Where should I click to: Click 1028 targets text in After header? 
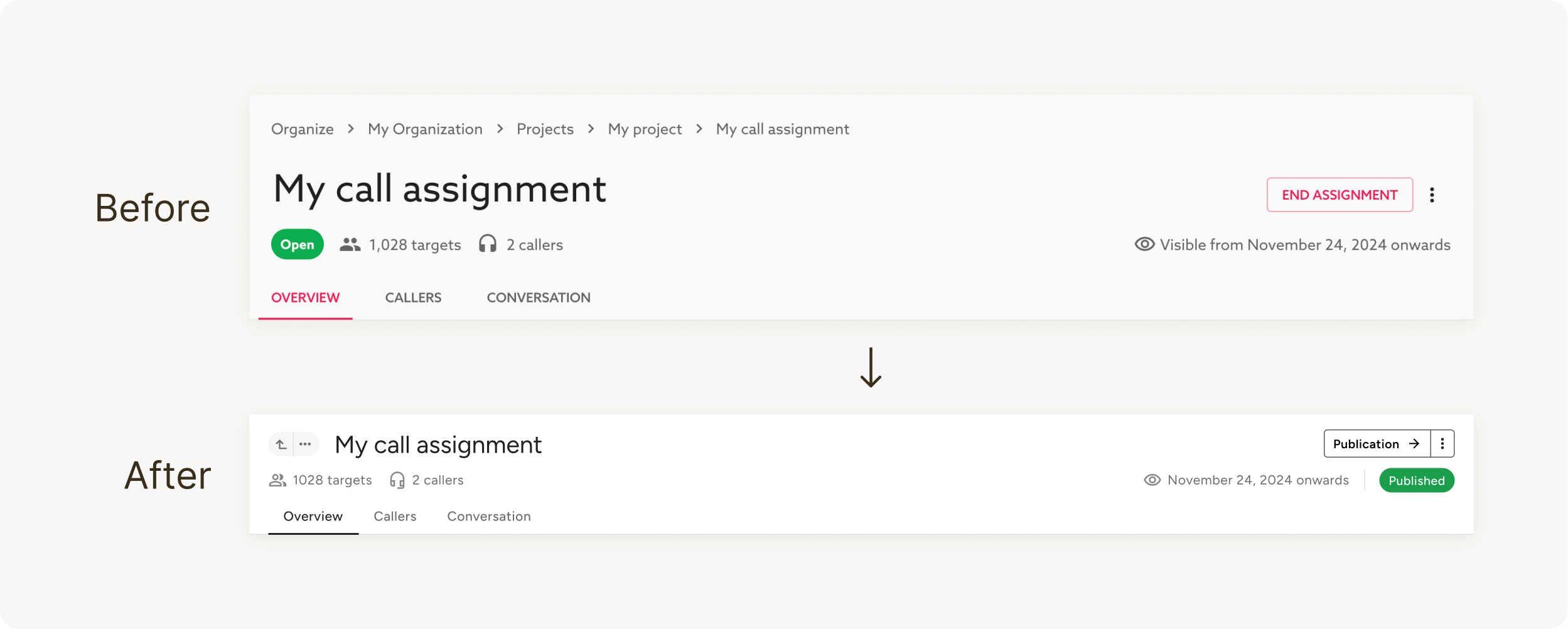(332, 480)
